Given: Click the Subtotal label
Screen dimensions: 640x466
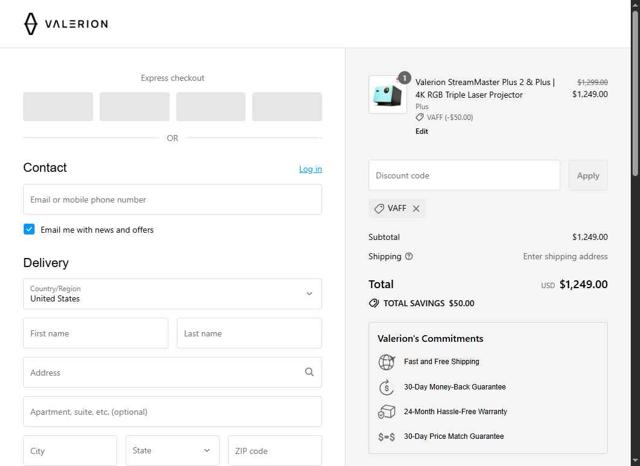Looking at the screenshot, I should (x=384, y=237).
